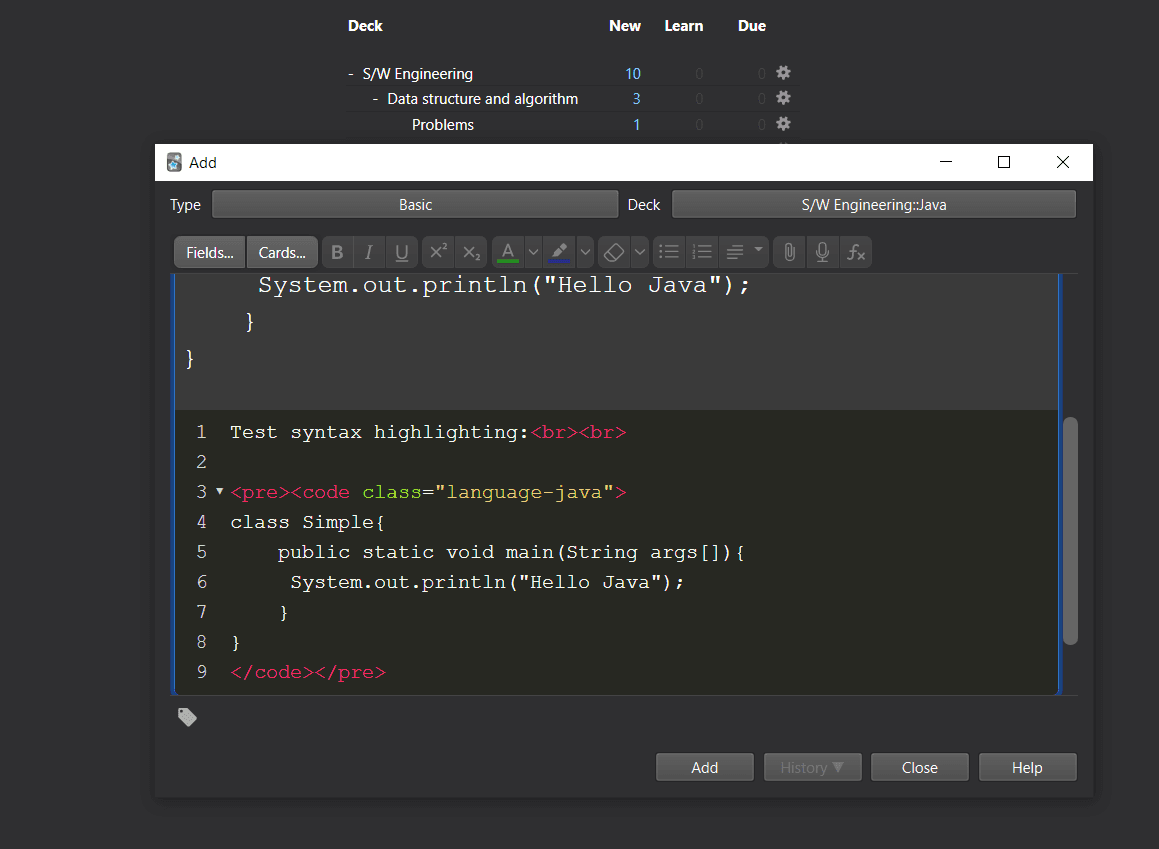Screen dimensions: 1159x849
Task: Click the closing </code></pre> tag line
Action: 308,672
